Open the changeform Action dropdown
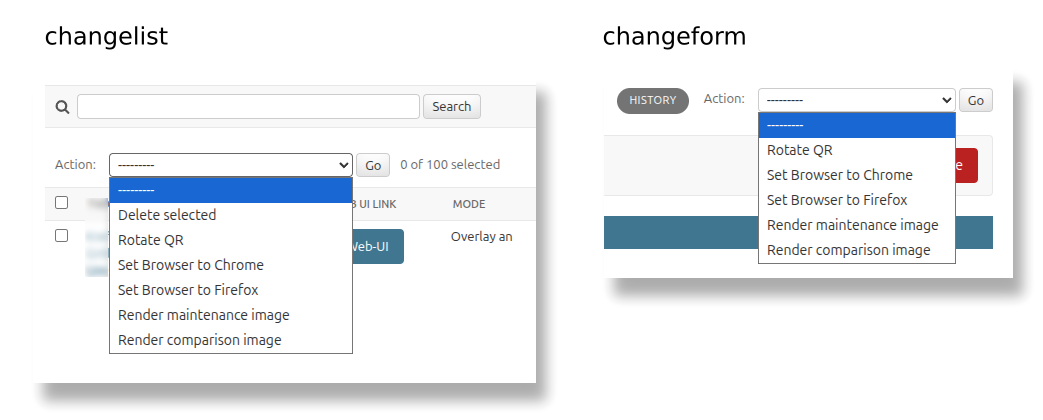 click(856, 100)
